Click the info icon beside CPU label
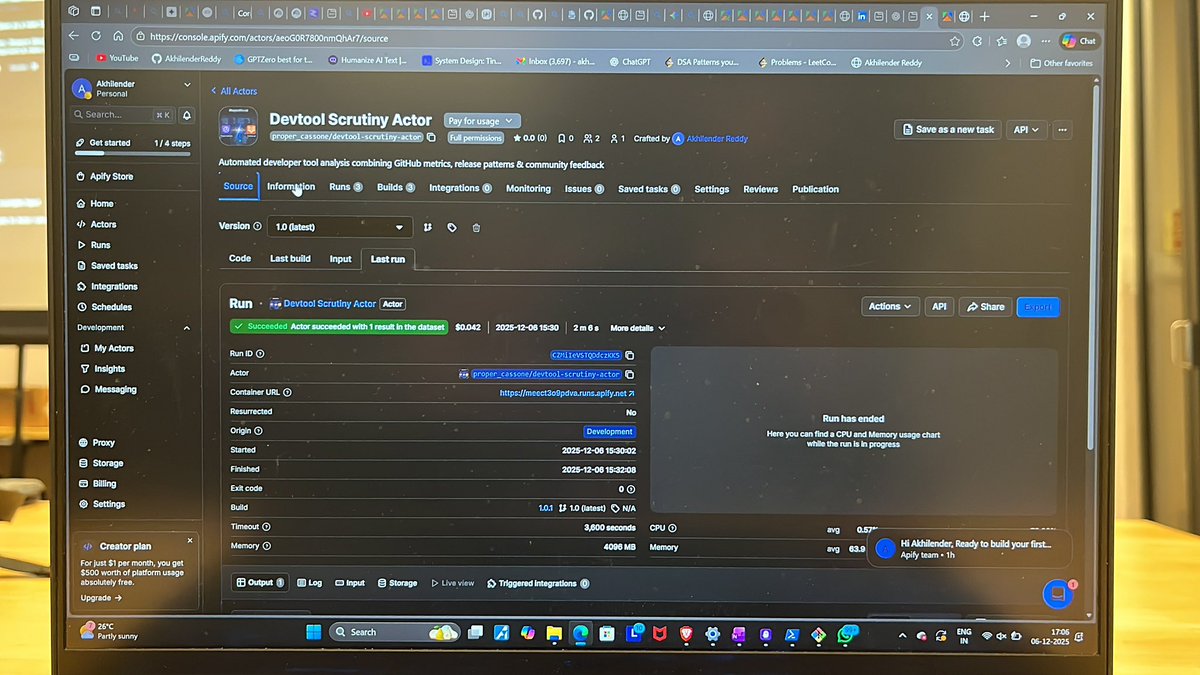 [672, 527]
